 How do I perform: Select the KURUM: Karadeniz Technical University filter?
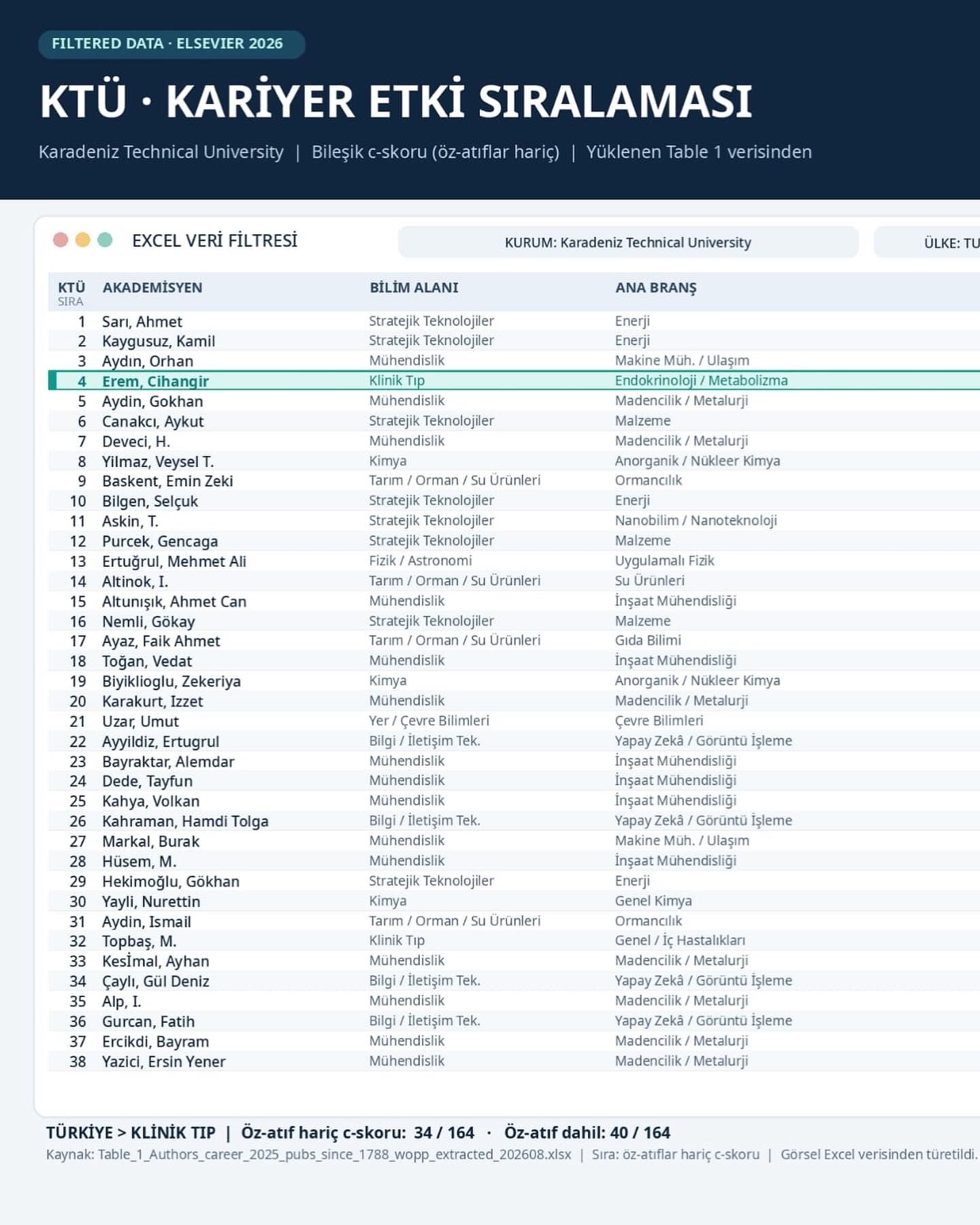pyautogui.click(x=627, y=242)
